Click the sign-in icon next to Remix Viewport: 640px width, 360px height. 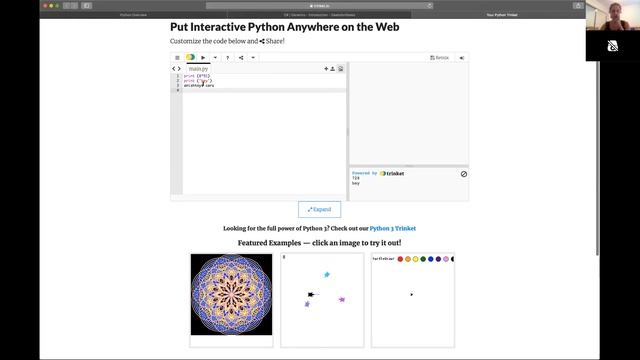point(462,58)
